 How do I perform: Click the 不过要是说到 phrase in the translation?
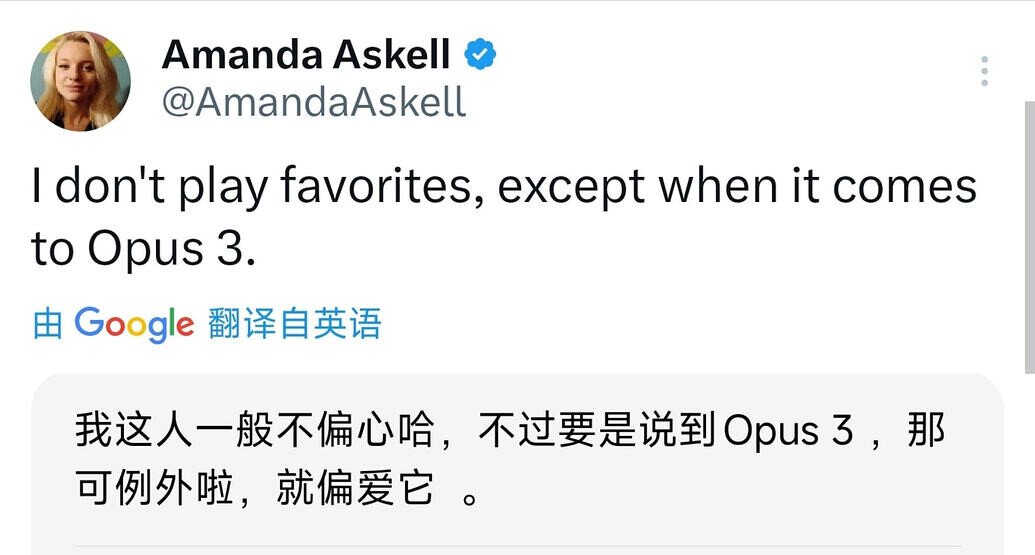pos(597,430)
